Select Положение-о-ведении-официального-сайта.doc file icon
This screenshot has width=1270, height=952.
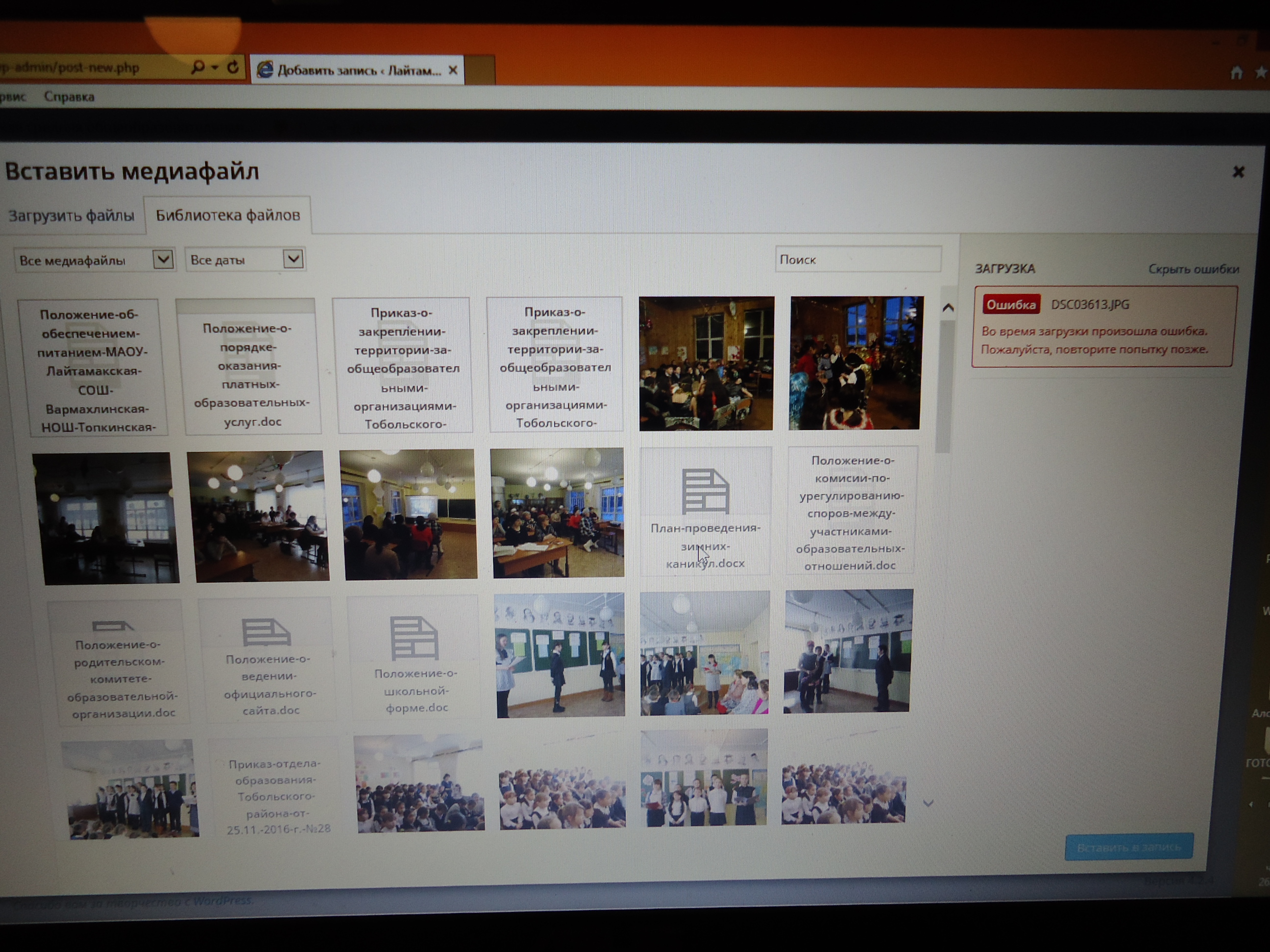(x=267, y=632)
